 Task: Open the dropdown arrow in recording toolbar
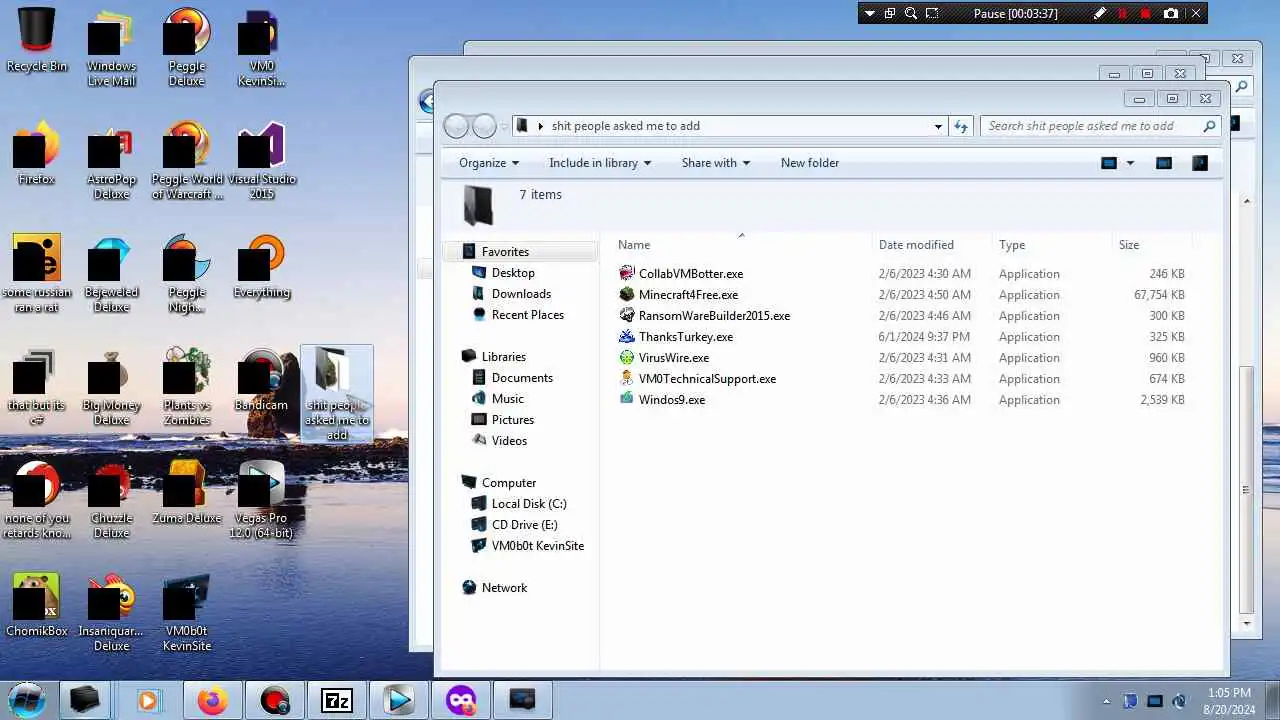coord(870,13)
